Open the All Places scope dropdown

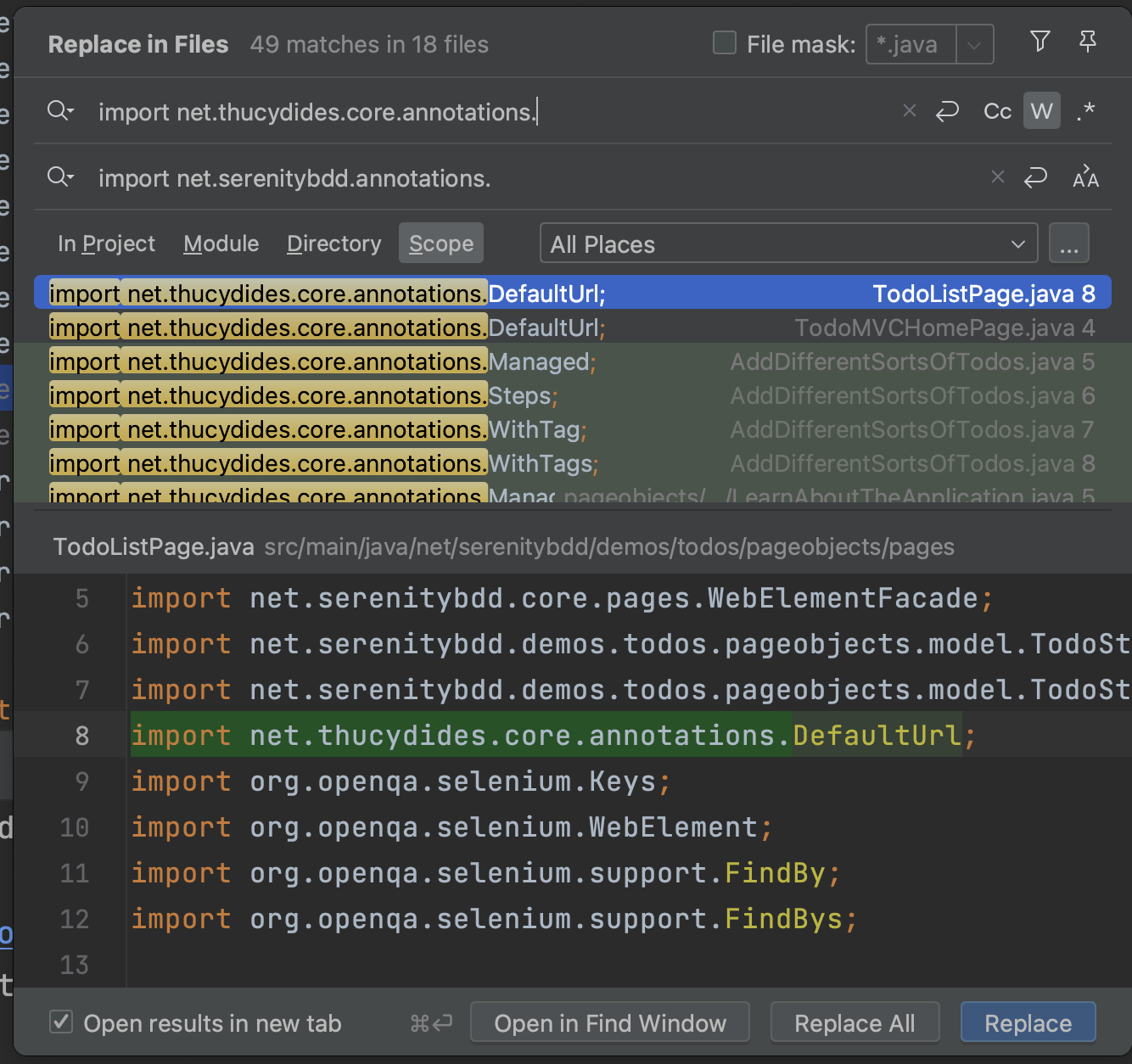click(788, 244)
